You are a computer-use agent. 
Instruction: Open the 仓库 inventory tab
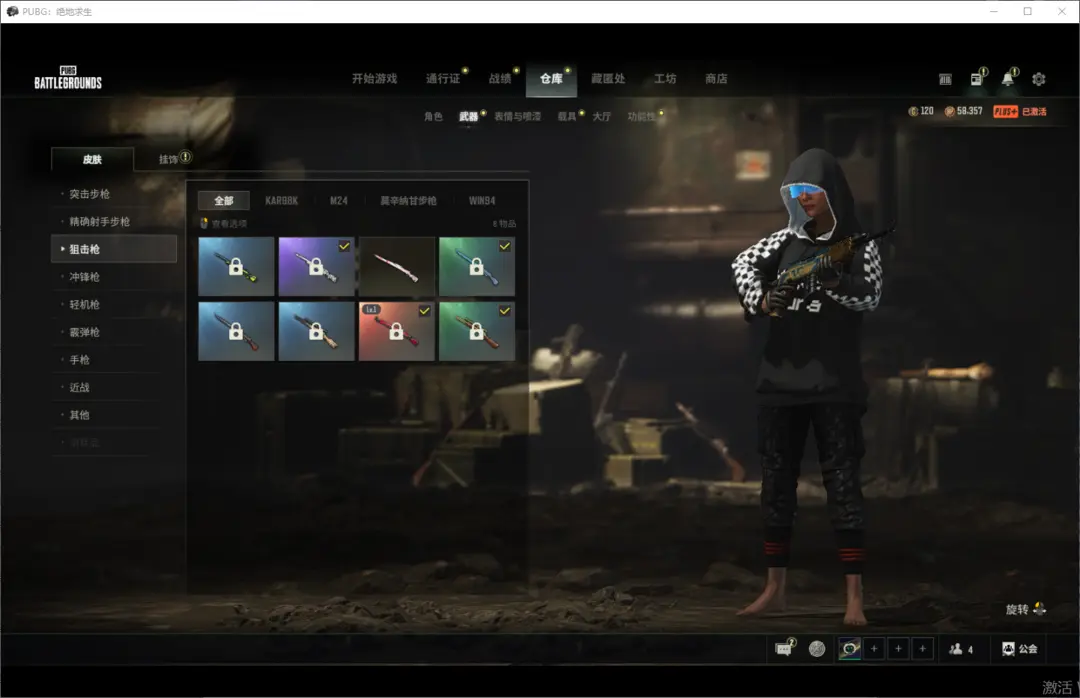(x=551, y=80)
